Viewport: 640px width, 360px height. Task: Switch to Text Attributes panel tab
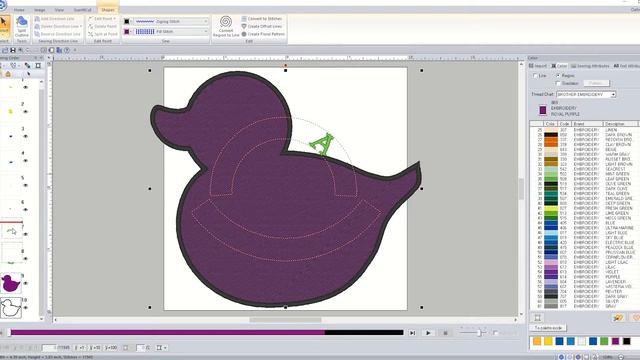626,66
